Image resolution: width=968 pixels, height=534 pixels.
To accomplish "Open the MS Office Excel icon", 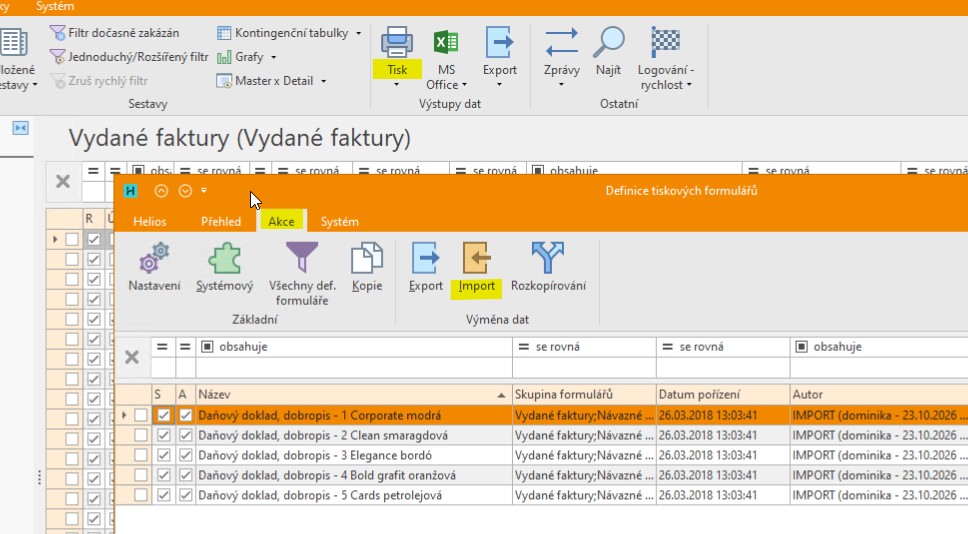I will (446, 43).
